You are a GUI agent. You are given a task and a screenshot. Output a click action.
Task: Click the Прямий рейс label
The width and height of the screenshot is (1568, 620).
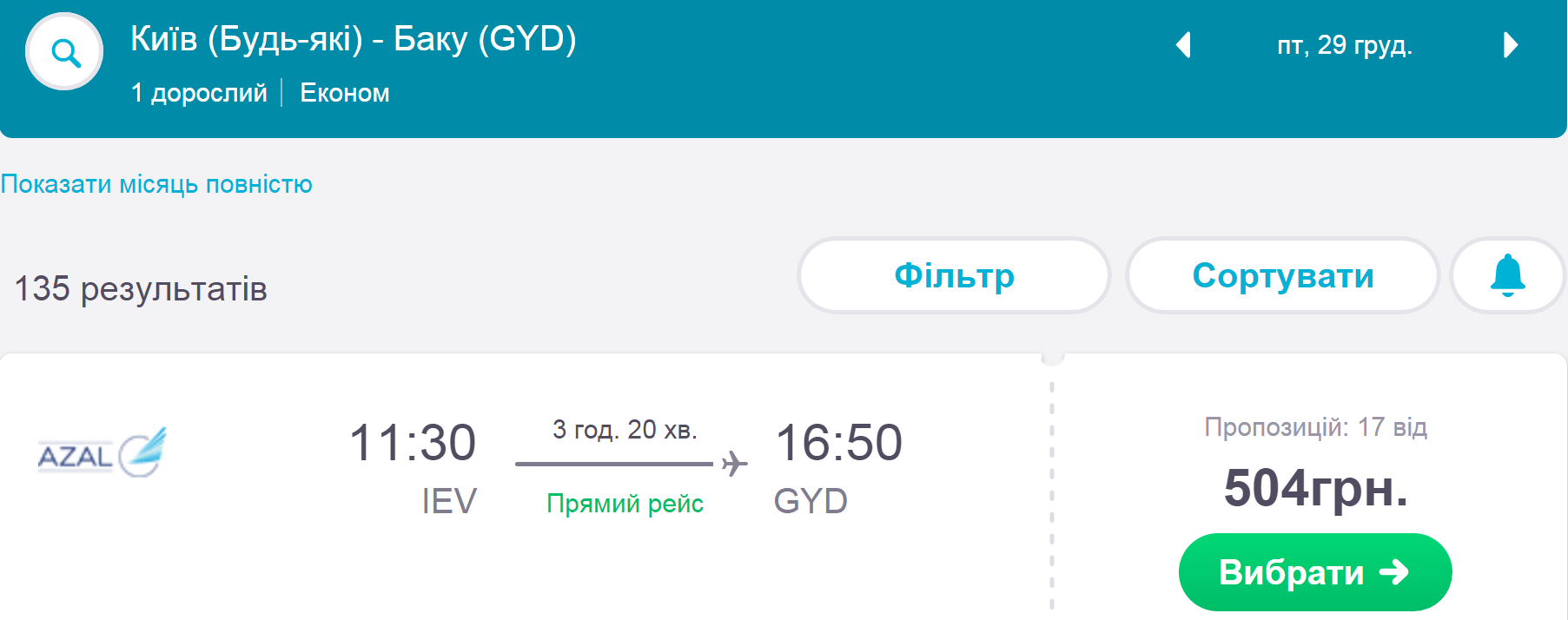(625, 504)
